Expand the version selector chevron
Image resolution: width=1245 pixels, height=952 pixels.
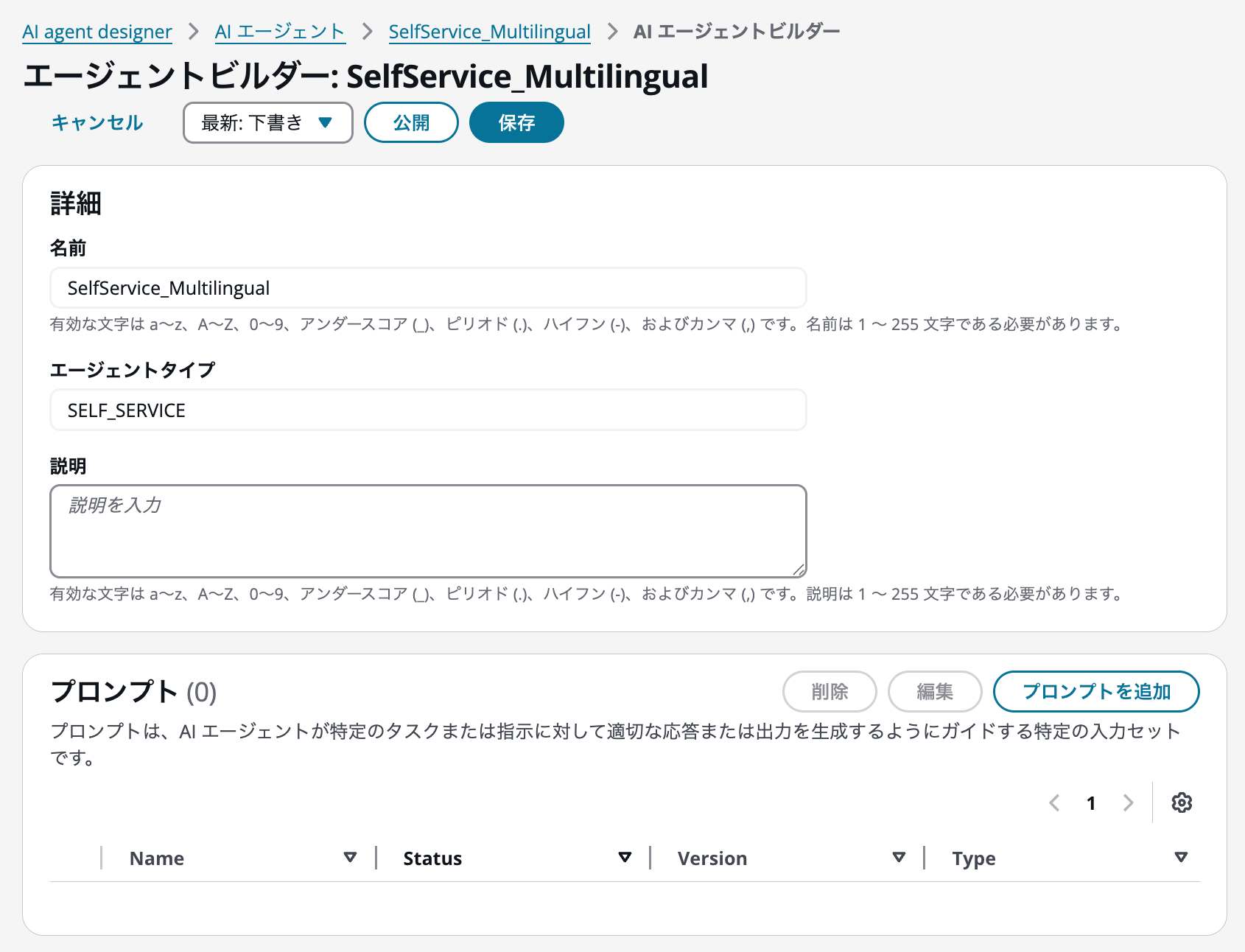[326, 123]
